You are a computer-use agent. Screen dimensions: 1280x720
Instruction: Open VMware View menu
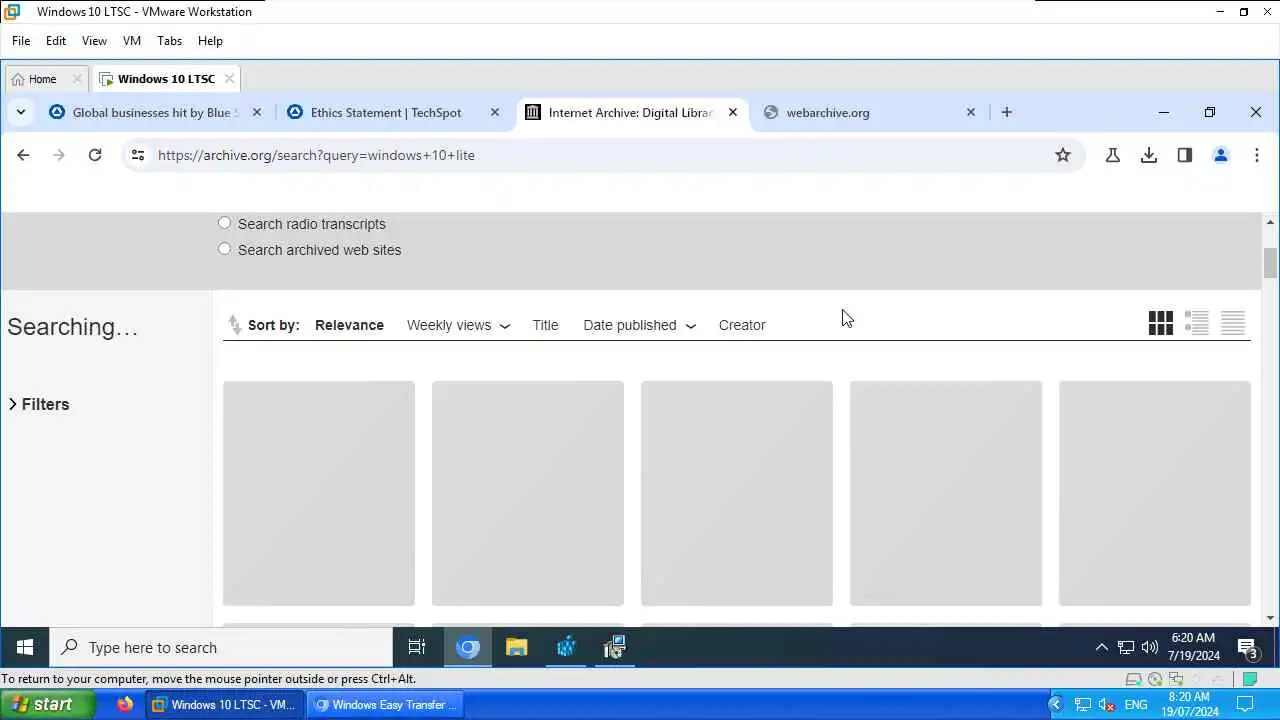(94, 41)
